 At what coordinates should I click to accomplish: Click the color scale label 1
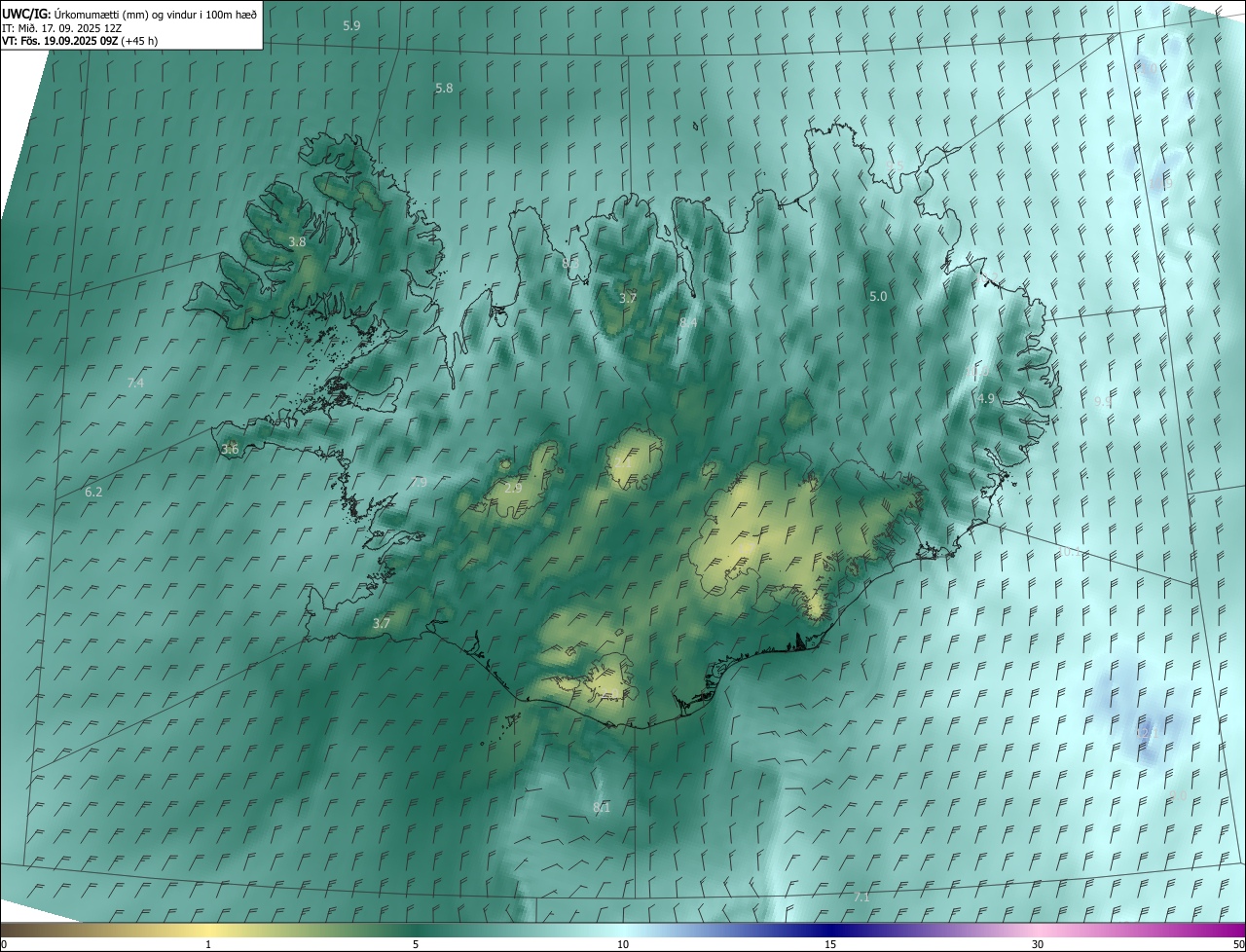point(208,944)
